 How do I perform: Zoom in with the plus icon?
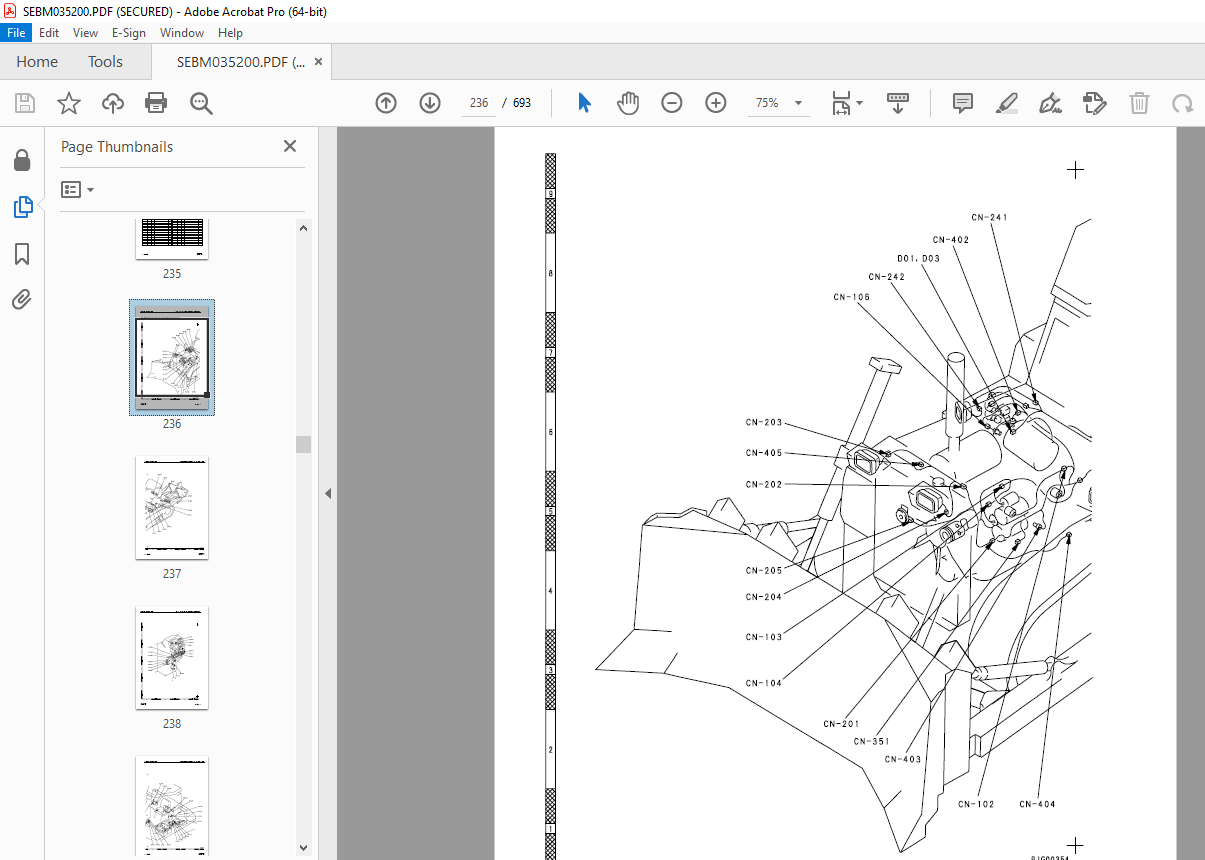[716, 103]
